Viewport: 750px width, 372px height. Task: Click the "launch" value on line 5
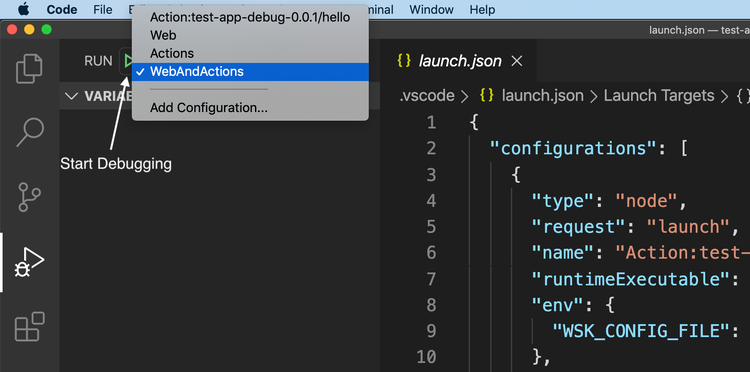688,227
